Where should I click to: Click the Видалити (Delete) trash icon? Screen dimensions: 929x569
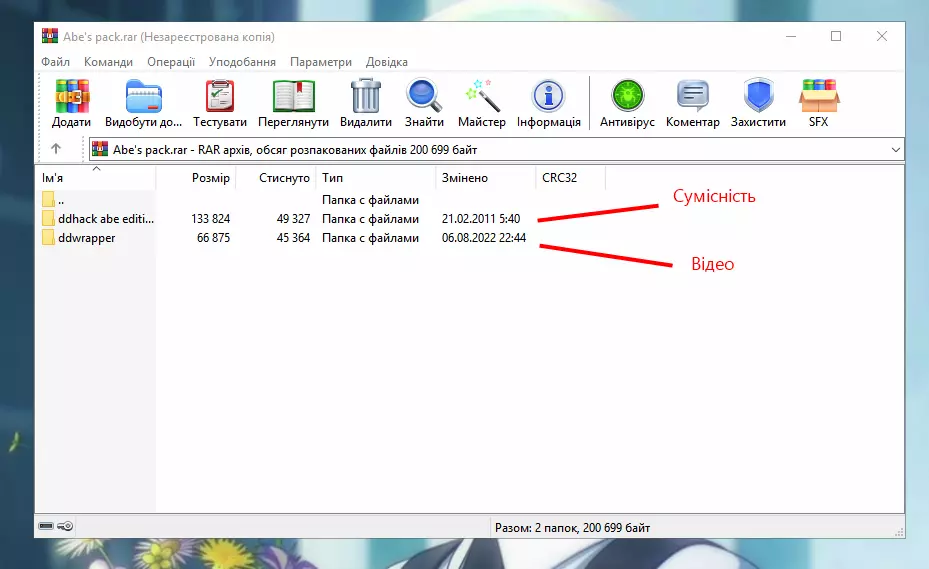tap(366, 96)
